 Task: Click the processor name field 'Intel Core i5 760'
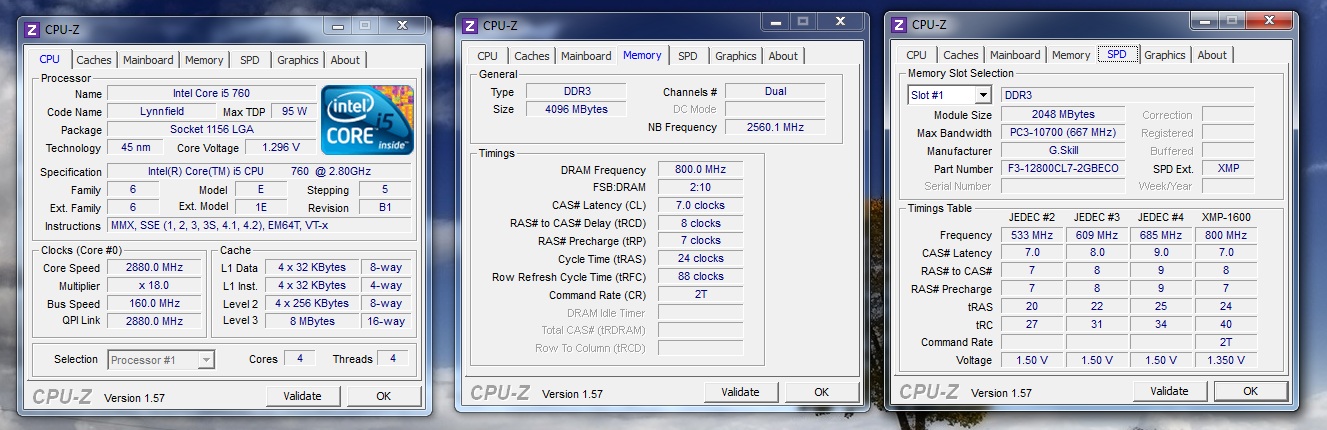coord(211,94)
